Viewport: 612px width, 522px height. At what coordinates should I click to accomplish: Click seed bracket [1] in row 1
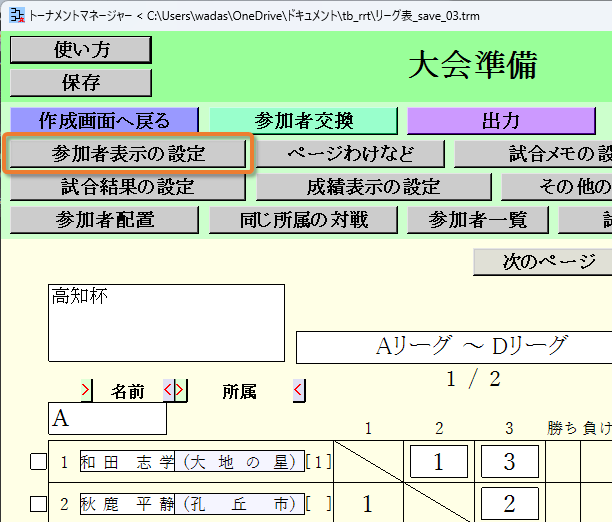point(318,462)
